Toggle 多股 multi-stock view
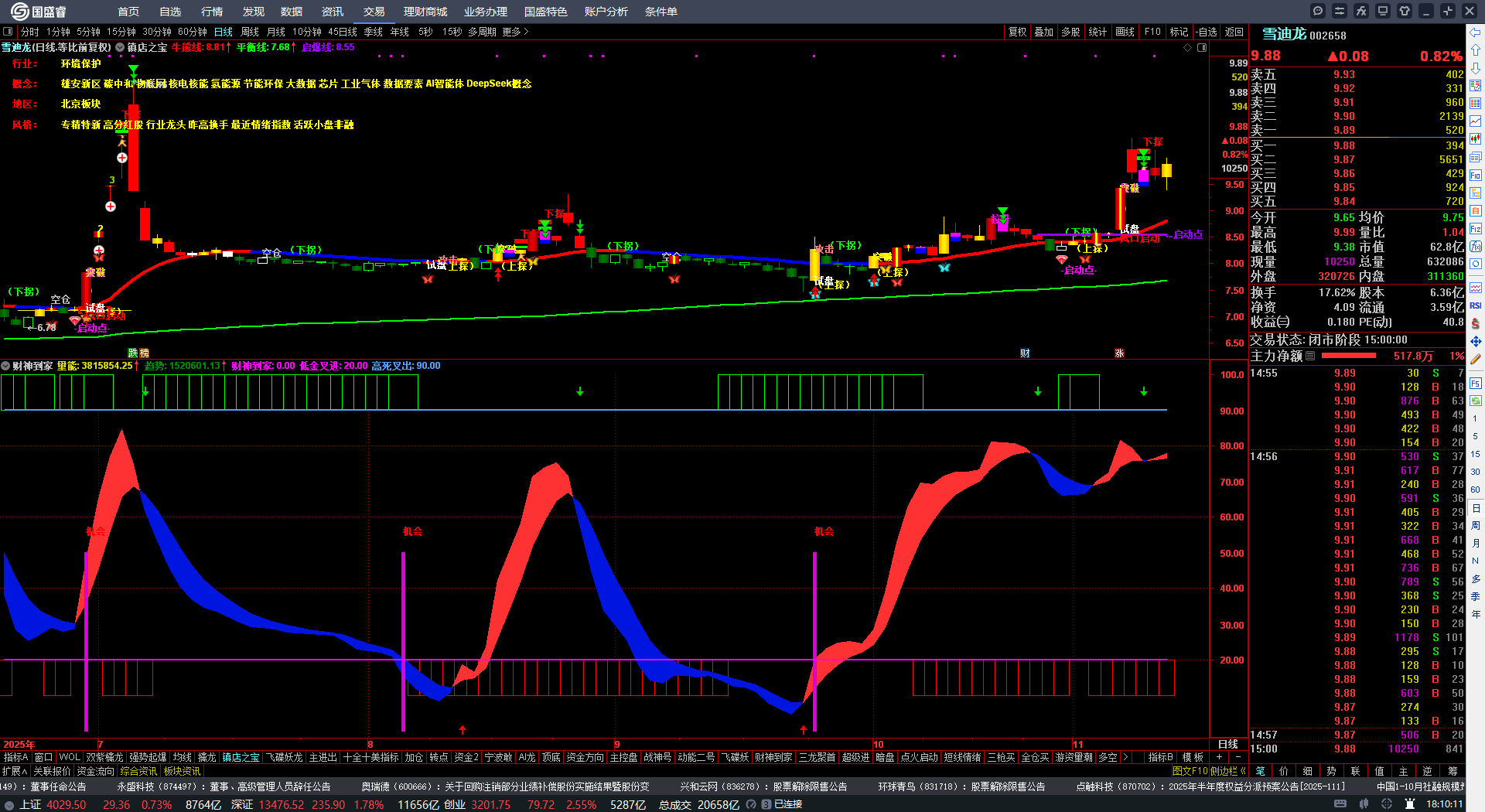 pos(1070,32)
